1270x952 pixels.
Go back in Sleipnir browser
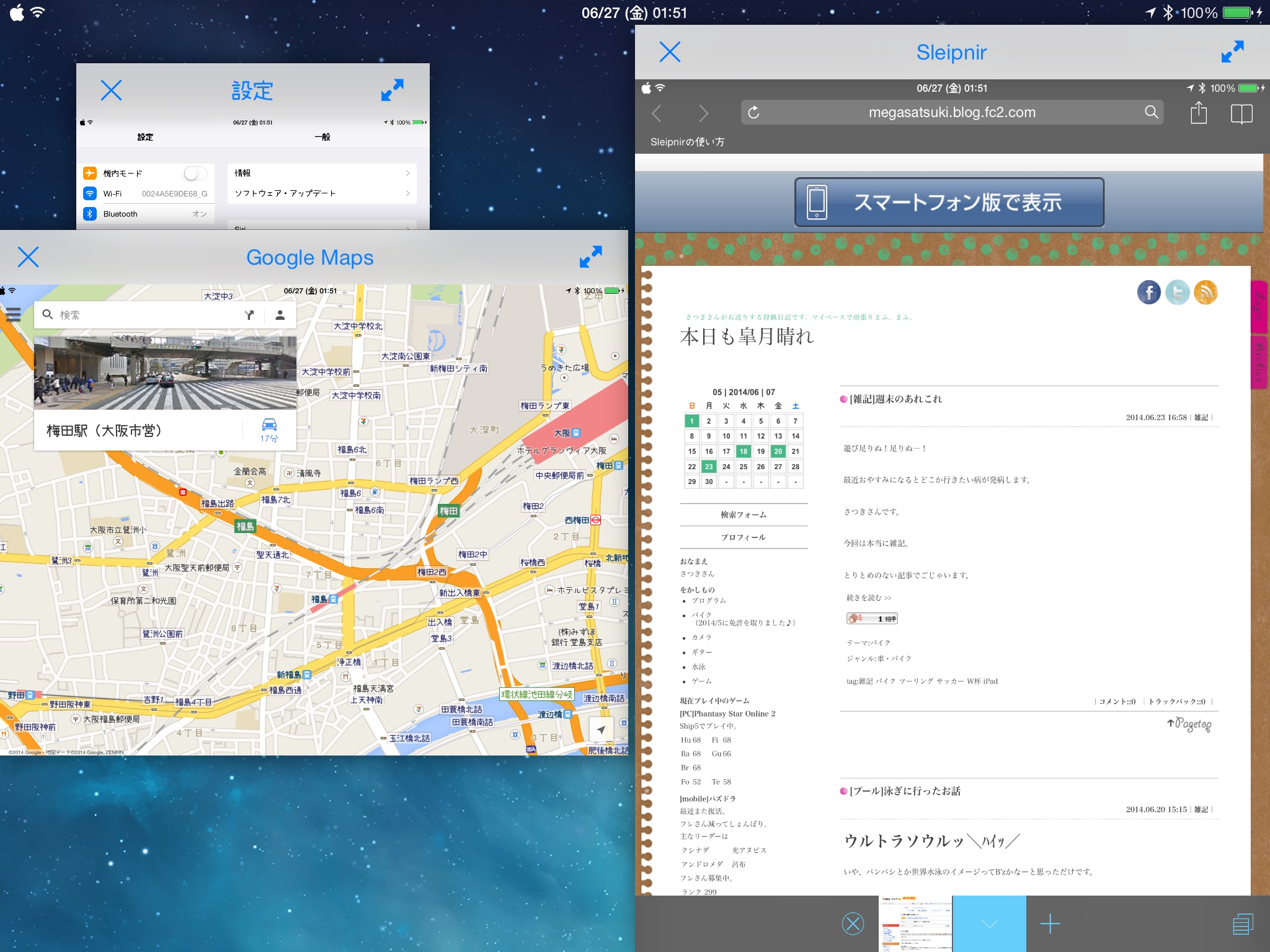[657, 113]
